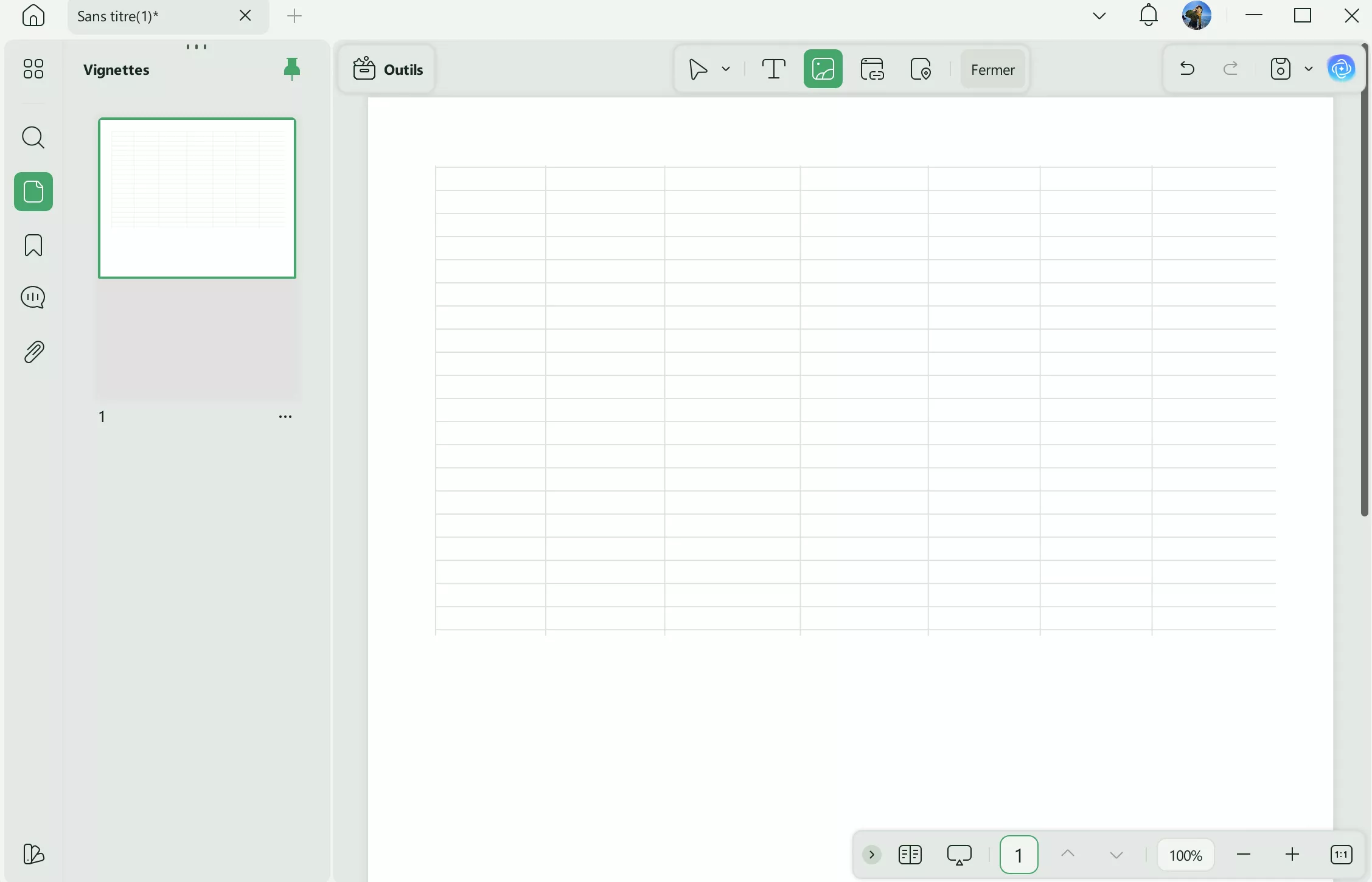Switch to two-page view mode
This screenshot has height=882, width=1372.
(910, 854)
